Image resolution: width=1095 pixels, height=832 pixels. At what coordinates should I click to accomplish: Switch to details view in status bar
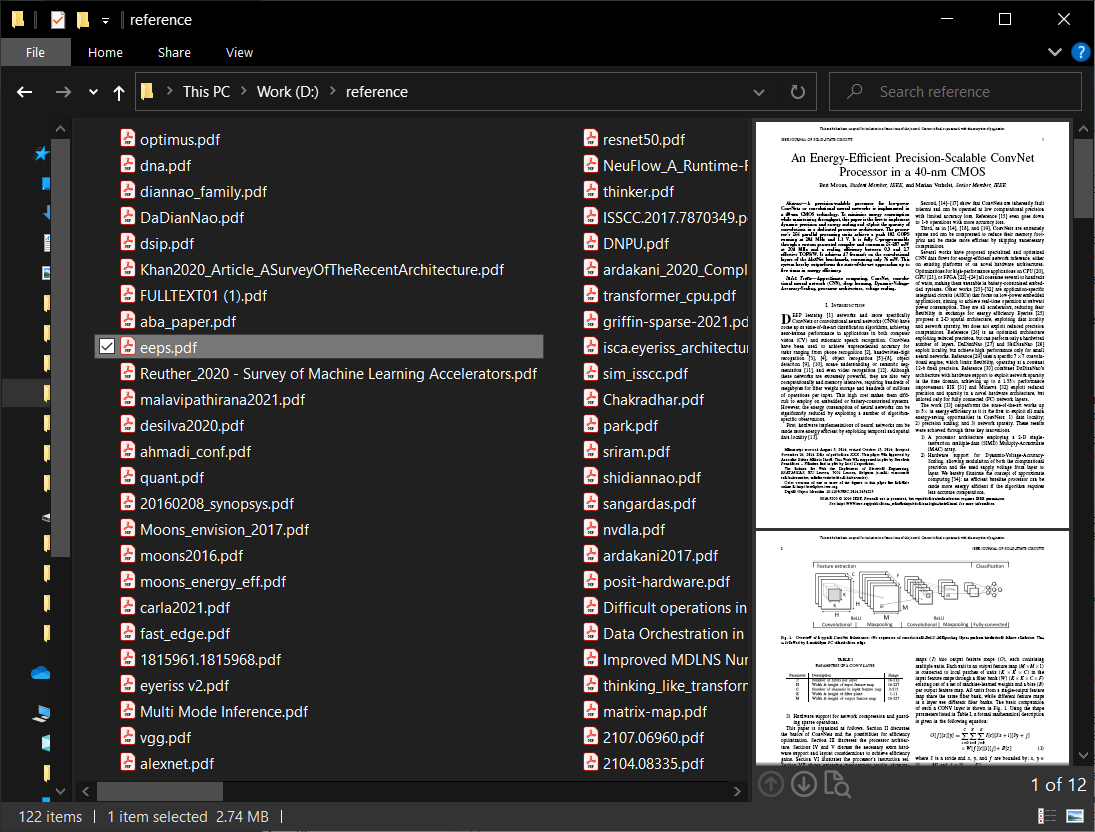point(1048,816)
